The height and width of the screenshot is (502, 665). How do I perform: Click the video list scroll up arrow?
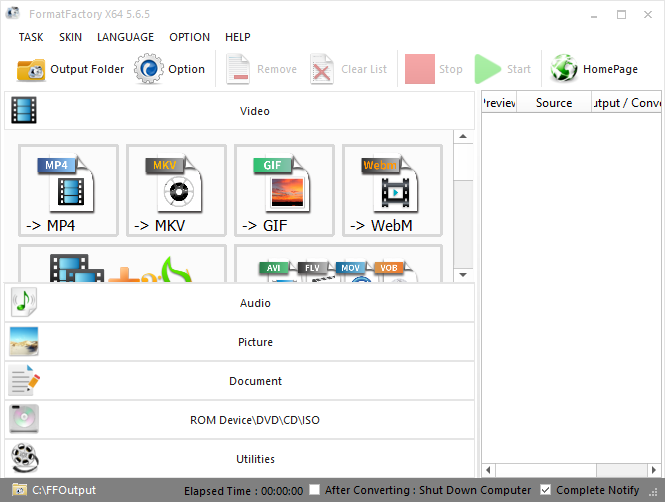pos(463,137)
